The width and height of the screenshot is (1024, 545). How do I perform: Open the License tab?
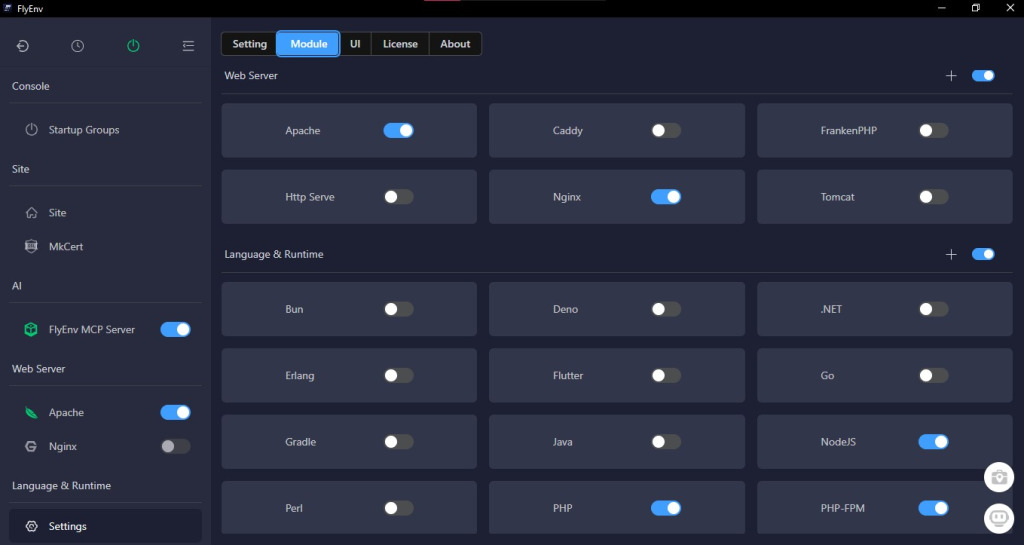[400, 44]
